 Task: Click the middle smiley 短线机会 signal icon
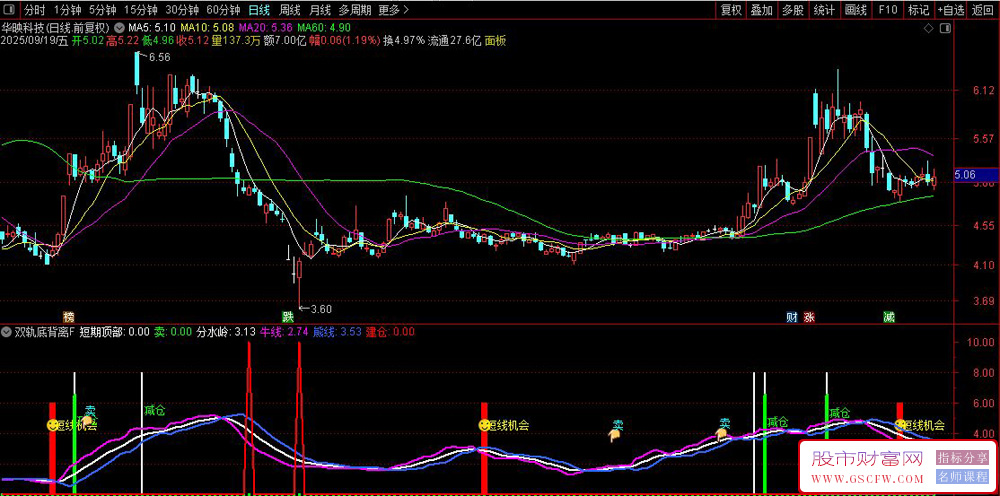click(x=484, y=425)
